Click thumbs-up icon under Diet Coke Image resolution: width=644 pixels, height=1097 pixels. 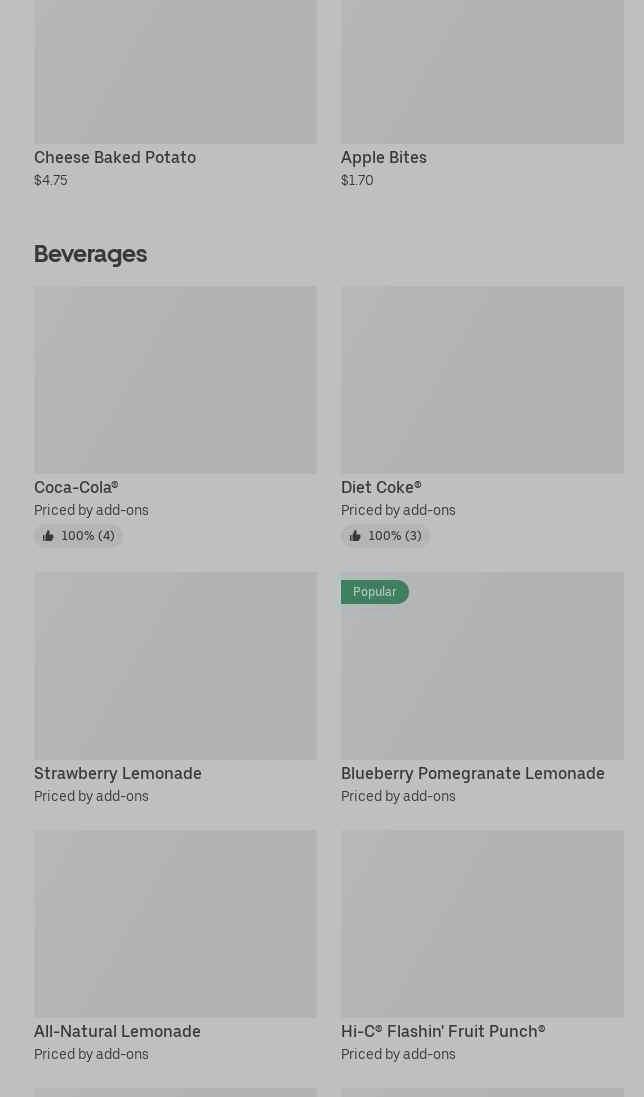coord(355,536)
